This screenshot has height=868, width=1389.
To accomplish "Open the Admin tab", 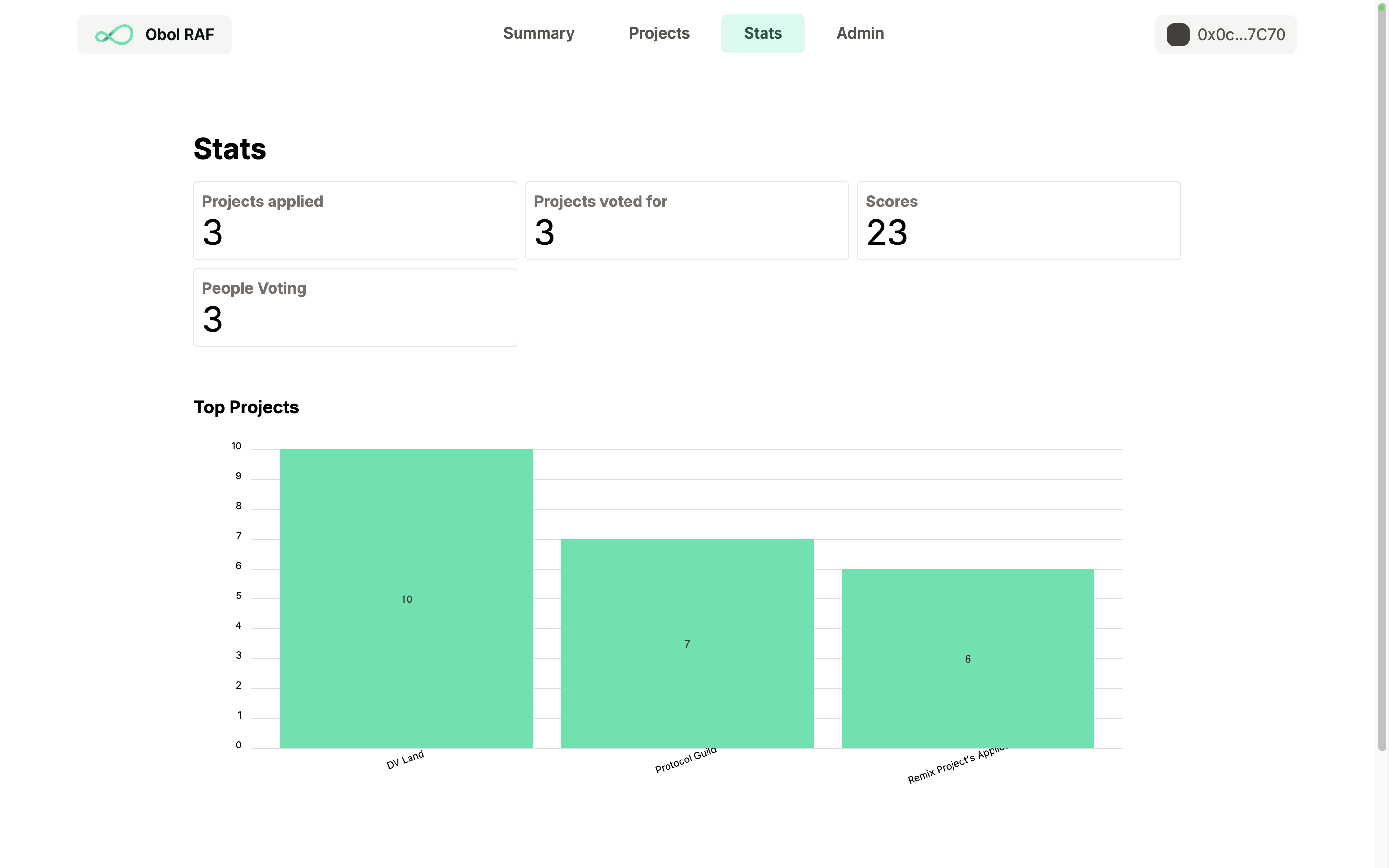I will pyautogui.click(x=859, y=33).
